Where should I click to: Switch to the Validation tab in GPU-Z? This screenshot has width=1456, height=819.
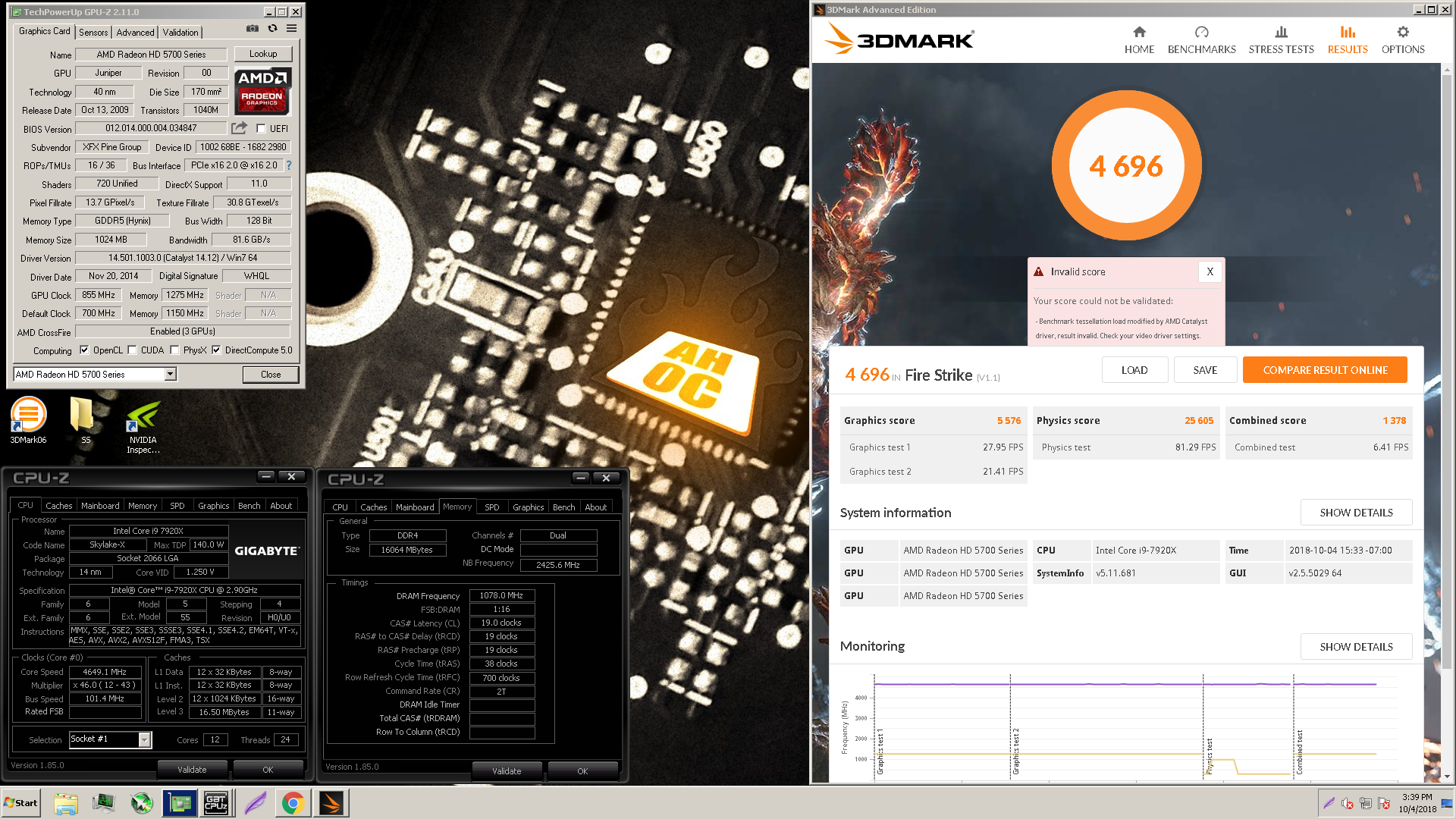180,33
